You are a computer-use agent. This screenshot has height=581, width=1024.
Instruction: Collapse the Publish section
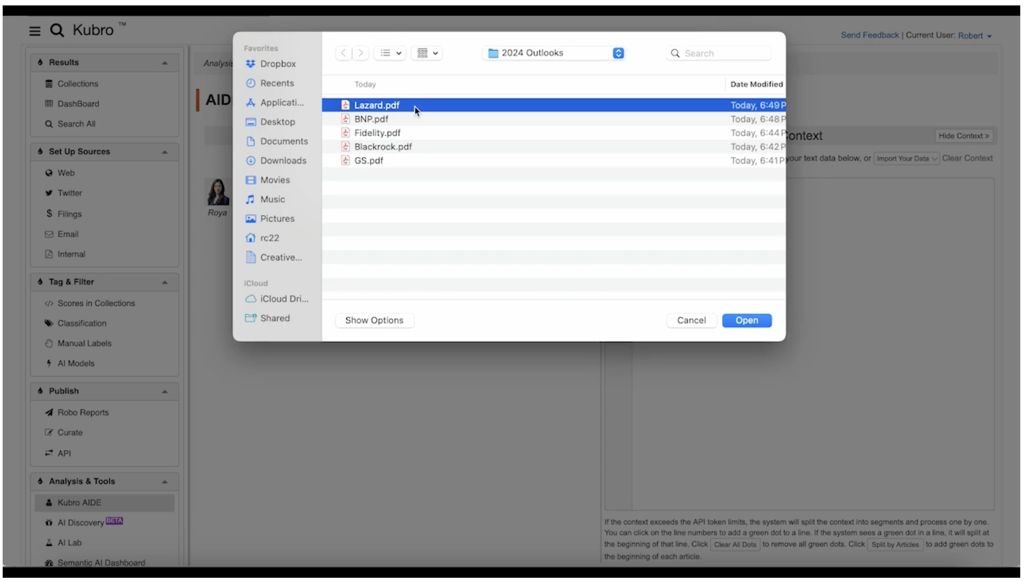tap(165, 392)
